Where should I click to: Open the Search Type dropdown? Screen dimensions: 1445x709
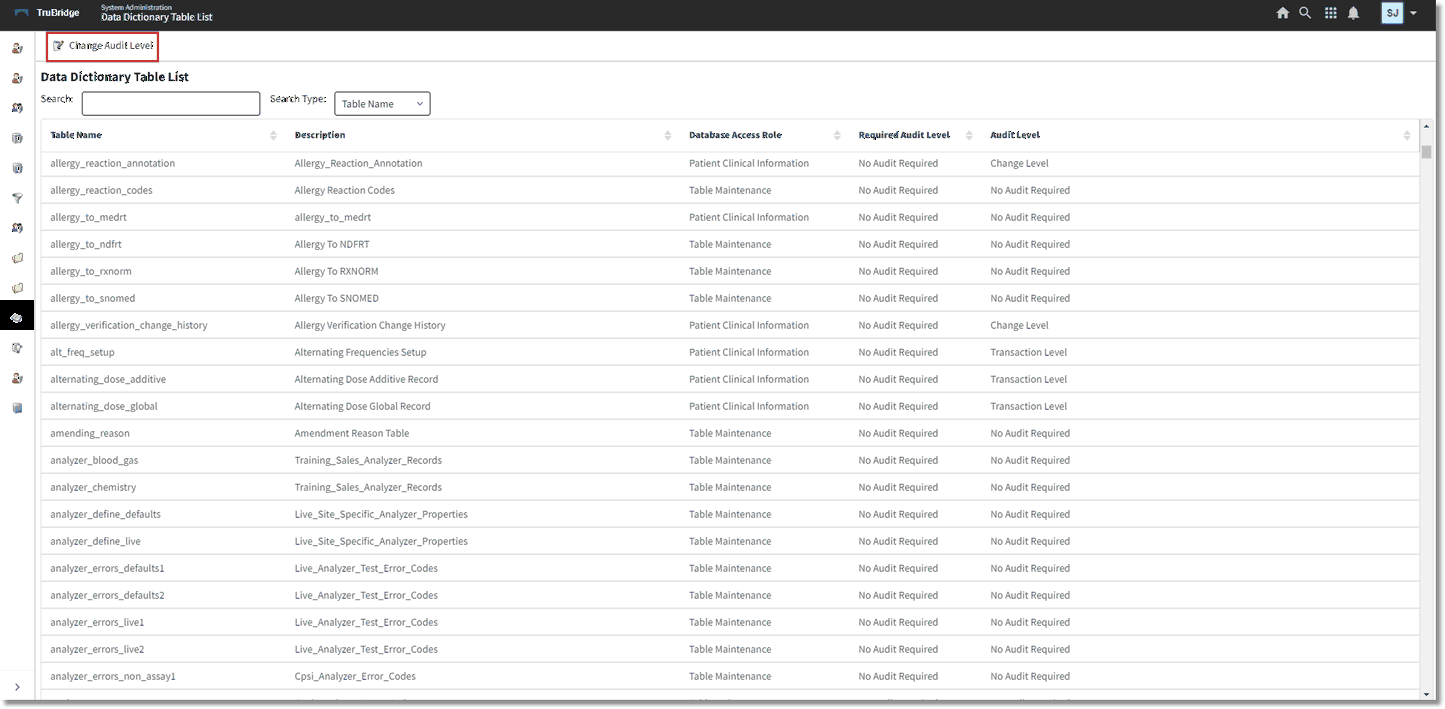(381, 104)
